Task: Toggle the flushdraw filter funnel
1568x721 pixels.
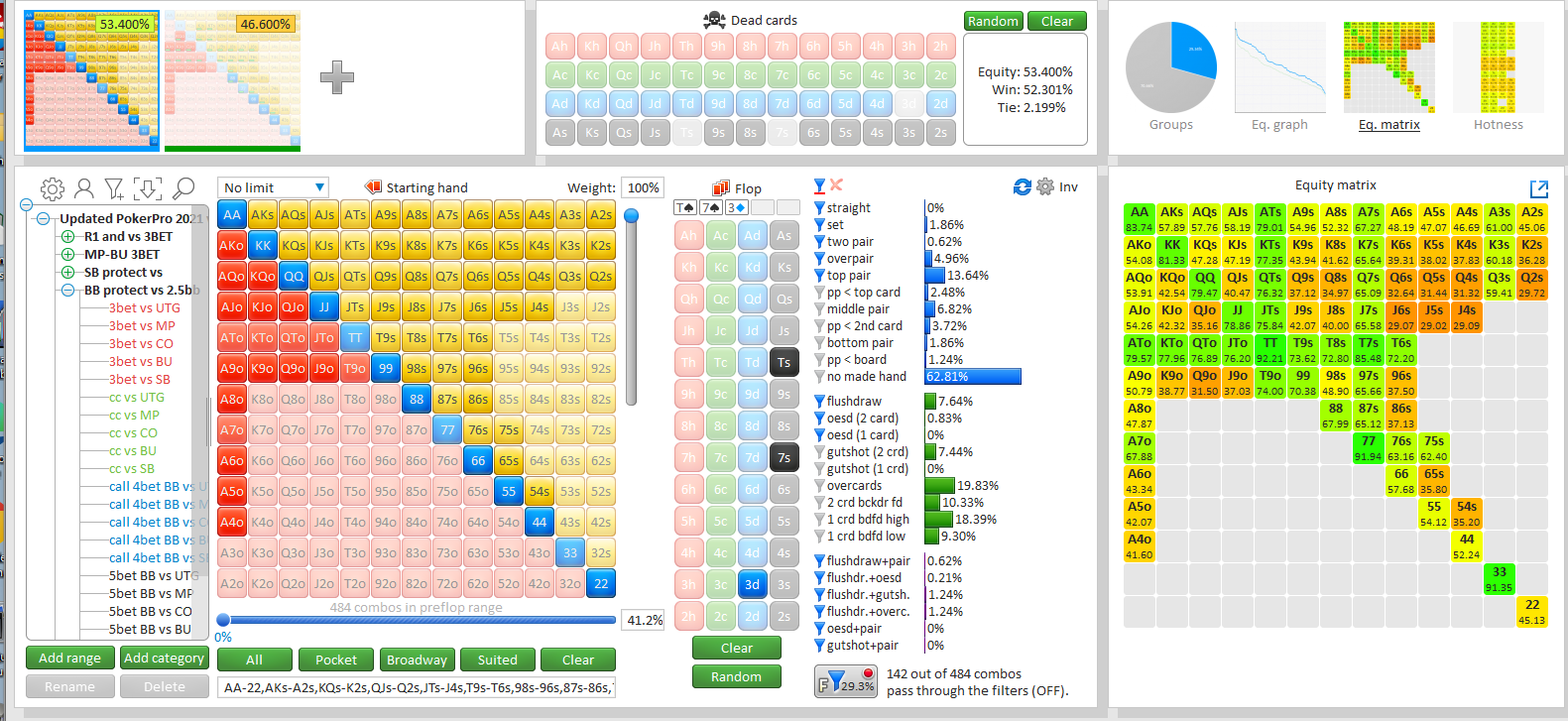Action: click(819, 402)
